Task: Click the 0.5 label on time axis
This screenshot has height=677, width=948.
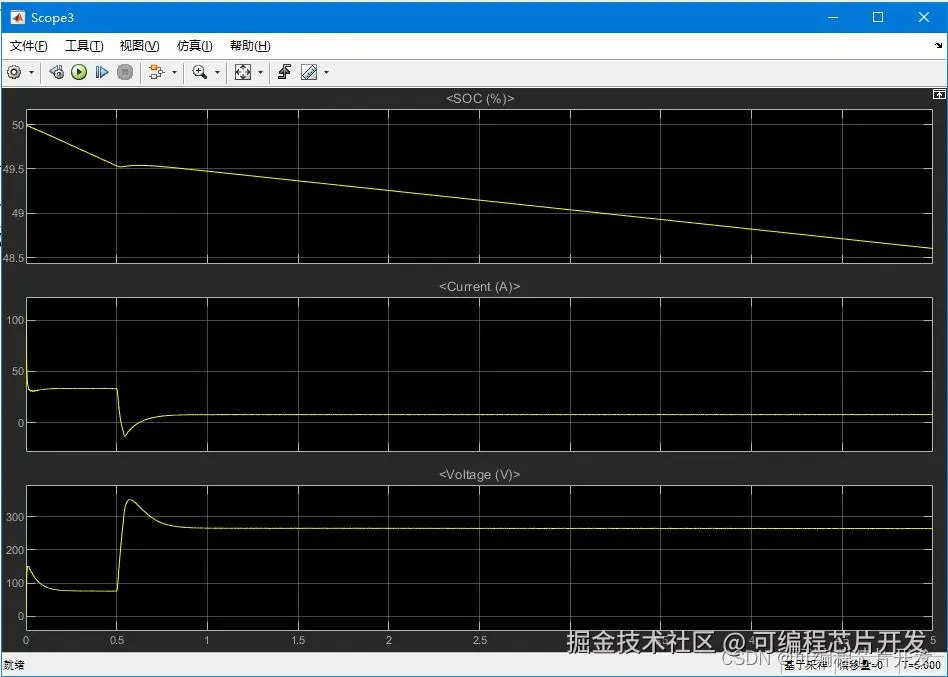Action: [117, 640]
